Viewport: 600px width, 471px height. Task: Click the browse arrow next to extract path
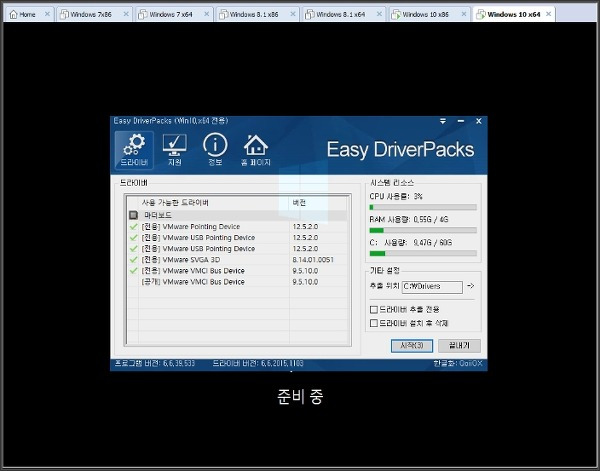[471, 286]
